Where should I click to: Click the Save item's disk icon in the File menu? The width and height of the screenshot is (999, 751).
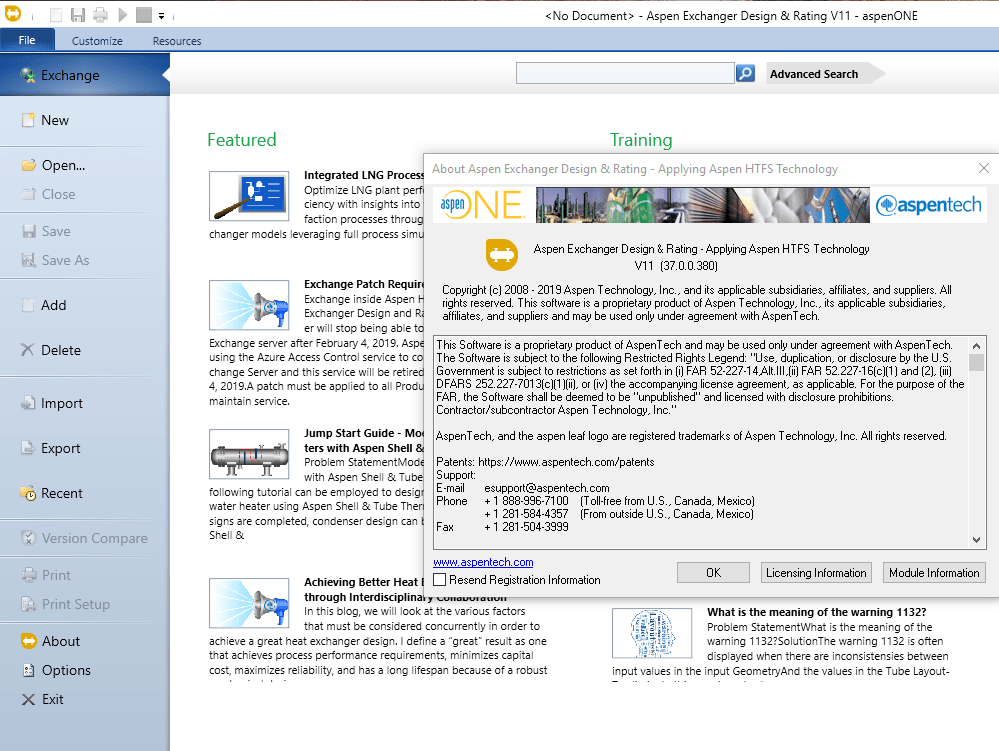point(29,231)
